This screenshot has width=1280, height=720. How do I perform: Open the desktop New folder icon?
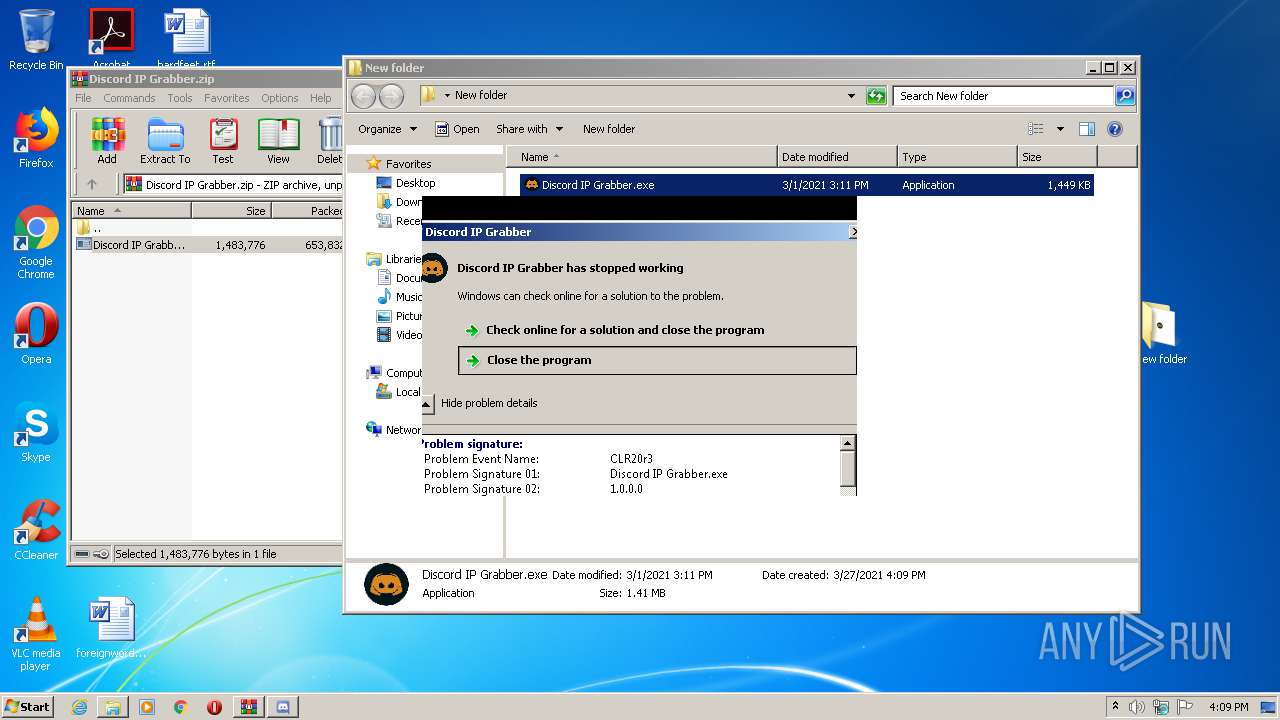click(1160, 335)
